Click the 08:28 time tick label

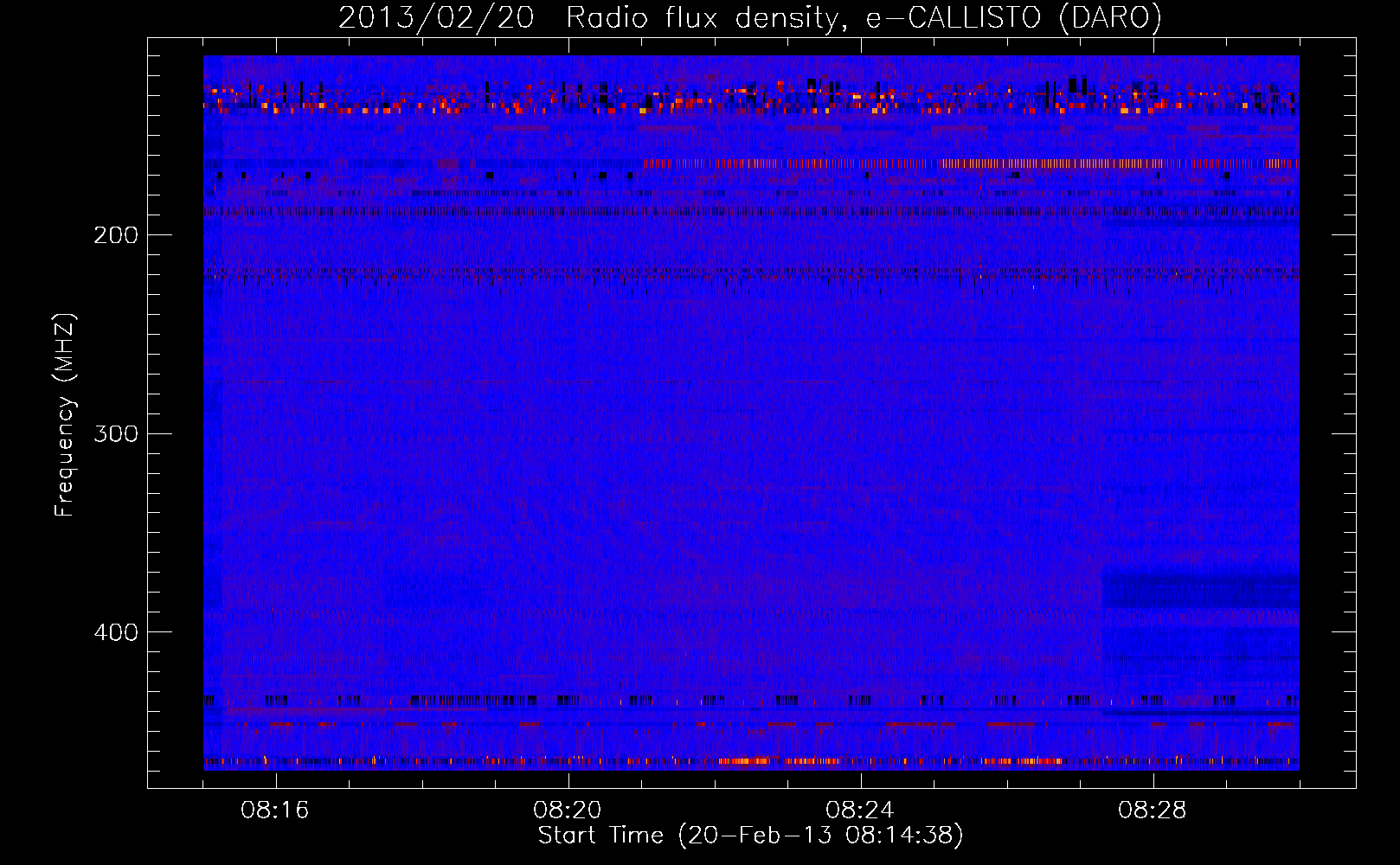(1153, 811)
